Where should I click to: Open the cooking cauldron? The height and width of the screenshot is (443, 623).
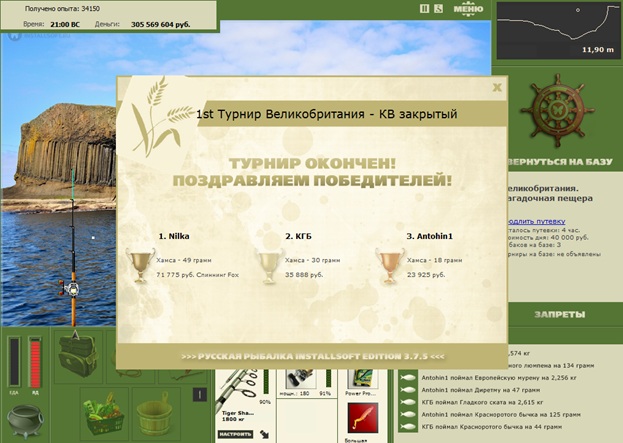(25, 420)
